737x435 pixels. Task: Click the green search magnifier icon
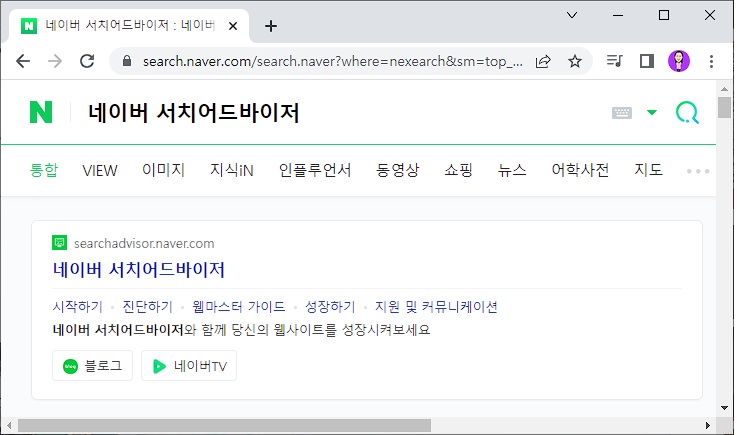(687, 112)
